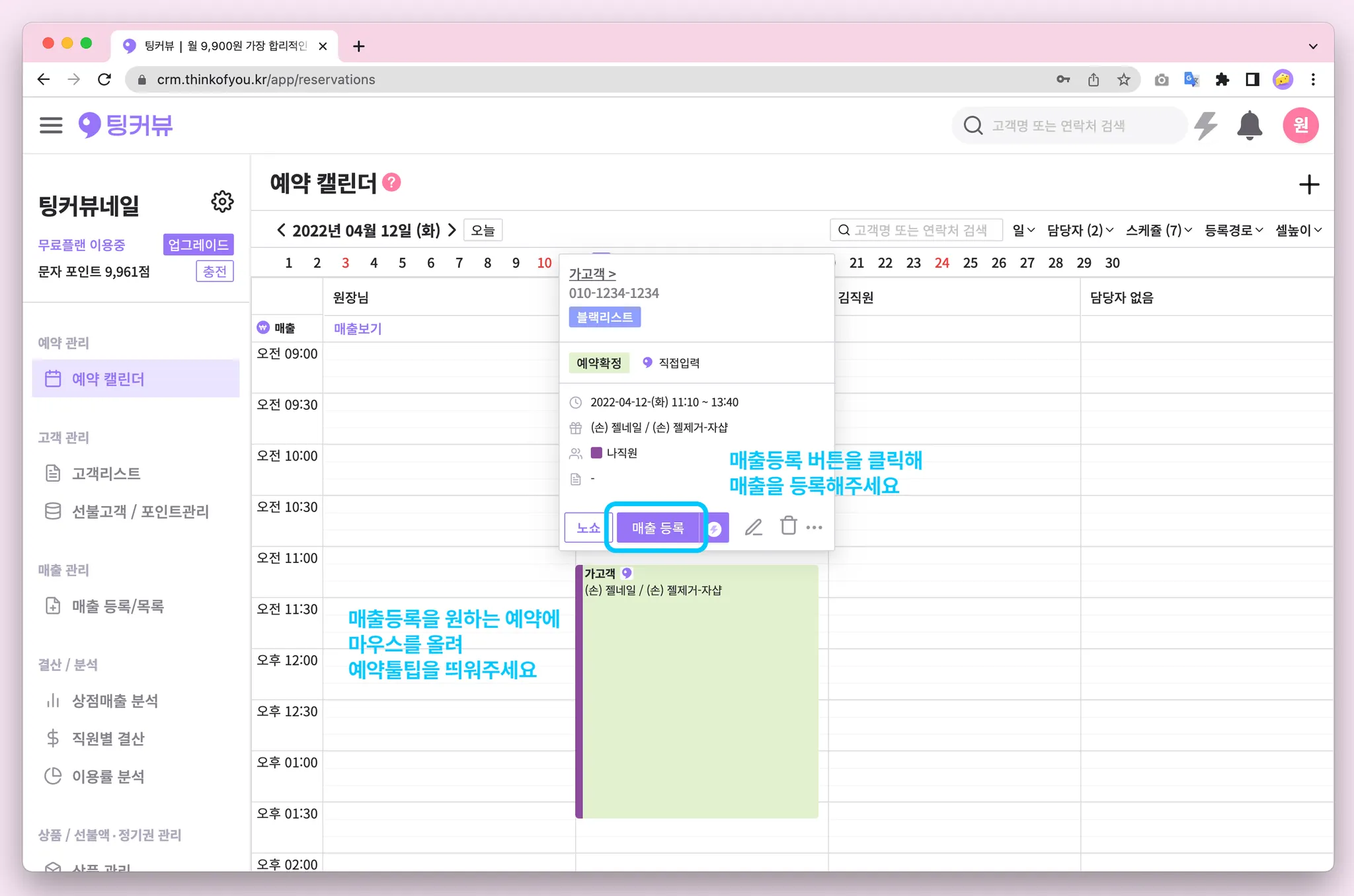Open 매출 등록/목록 sidebar menu

pos(118,606)
